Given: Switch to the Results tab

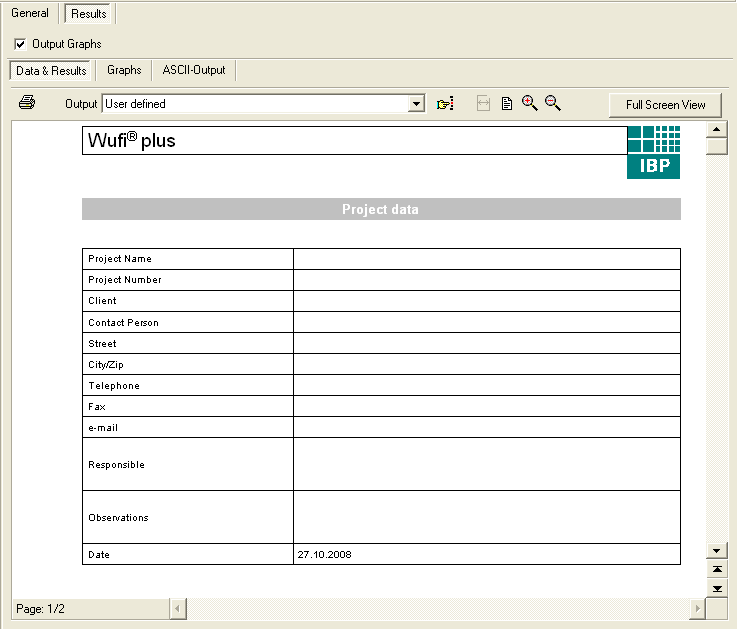Looking at the screenshot, I should point(88,14).
